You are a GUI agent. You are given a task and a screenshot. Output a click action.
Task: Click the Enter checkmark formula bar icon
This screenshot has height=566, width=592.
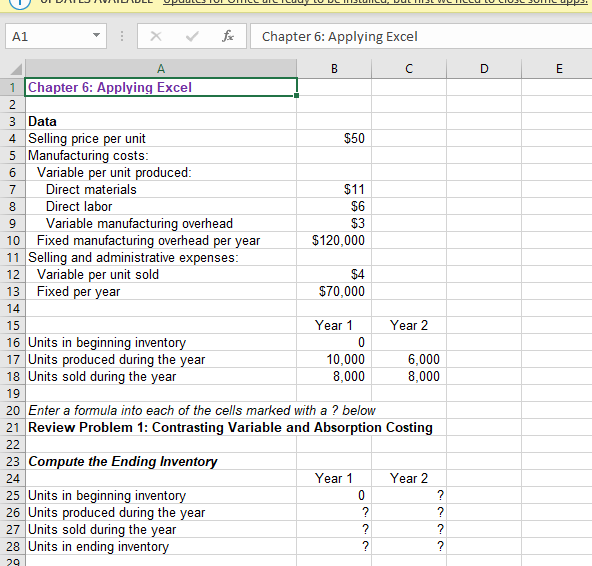192,36
